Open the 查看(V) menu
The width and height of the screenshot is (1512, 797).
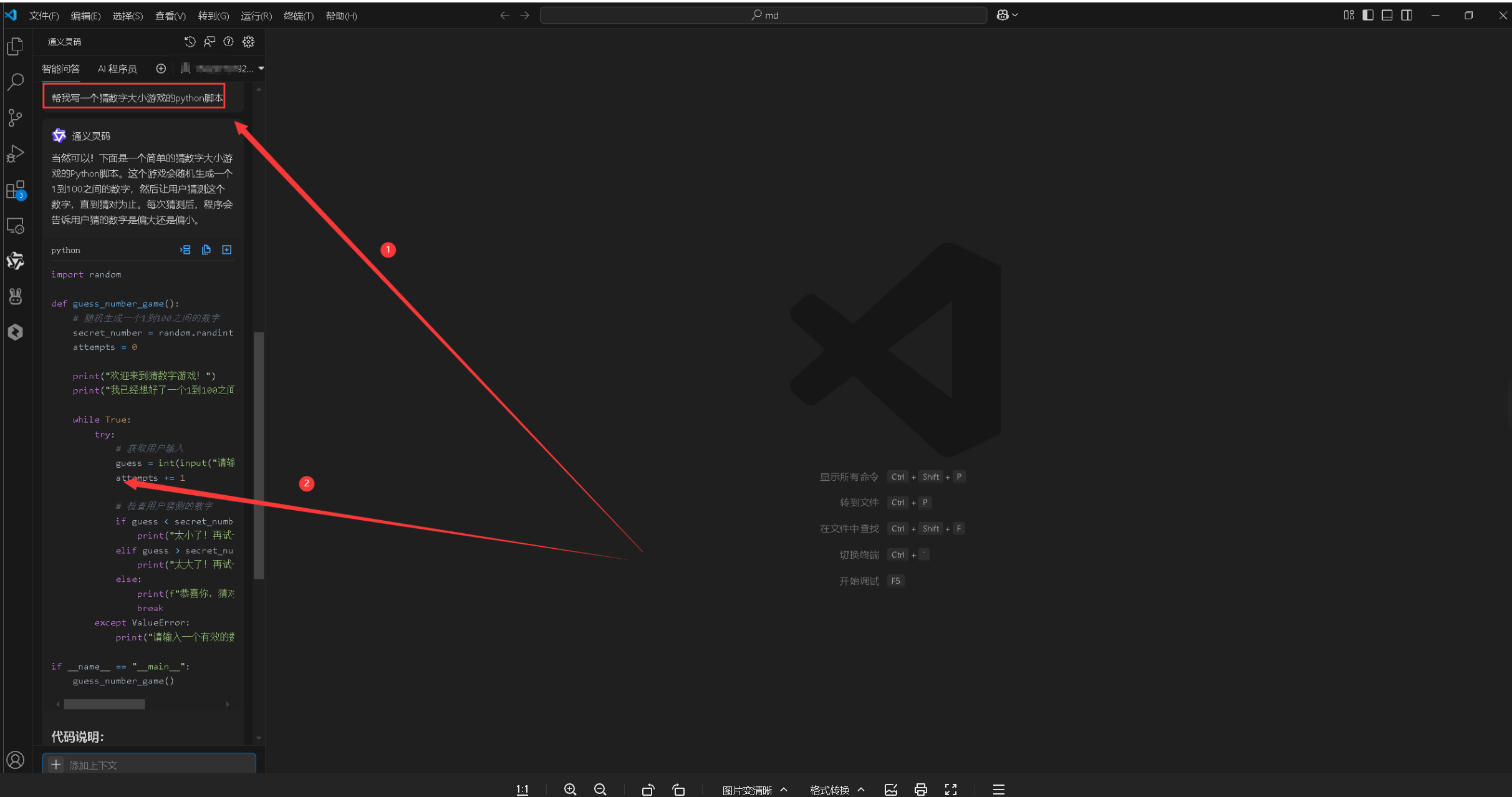170,16
